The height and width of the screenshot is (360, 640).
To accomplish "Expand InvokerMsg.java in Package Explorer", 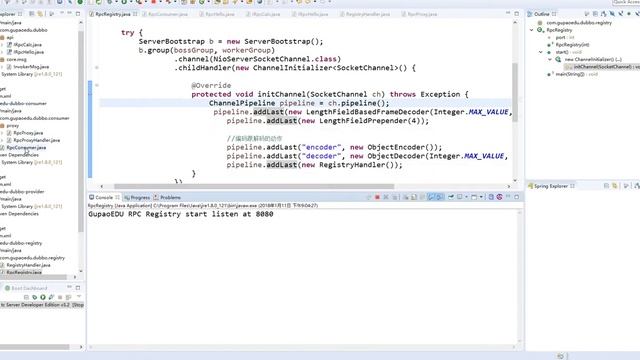I will point(2,67).
